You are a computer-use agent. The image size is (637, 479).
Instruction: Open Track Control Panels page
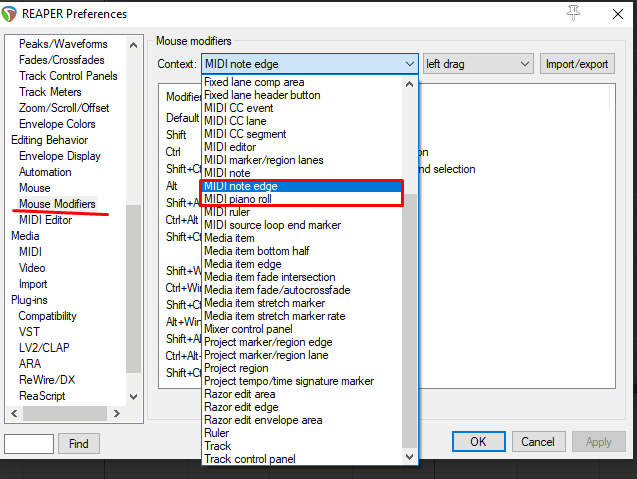click(68, 76)
